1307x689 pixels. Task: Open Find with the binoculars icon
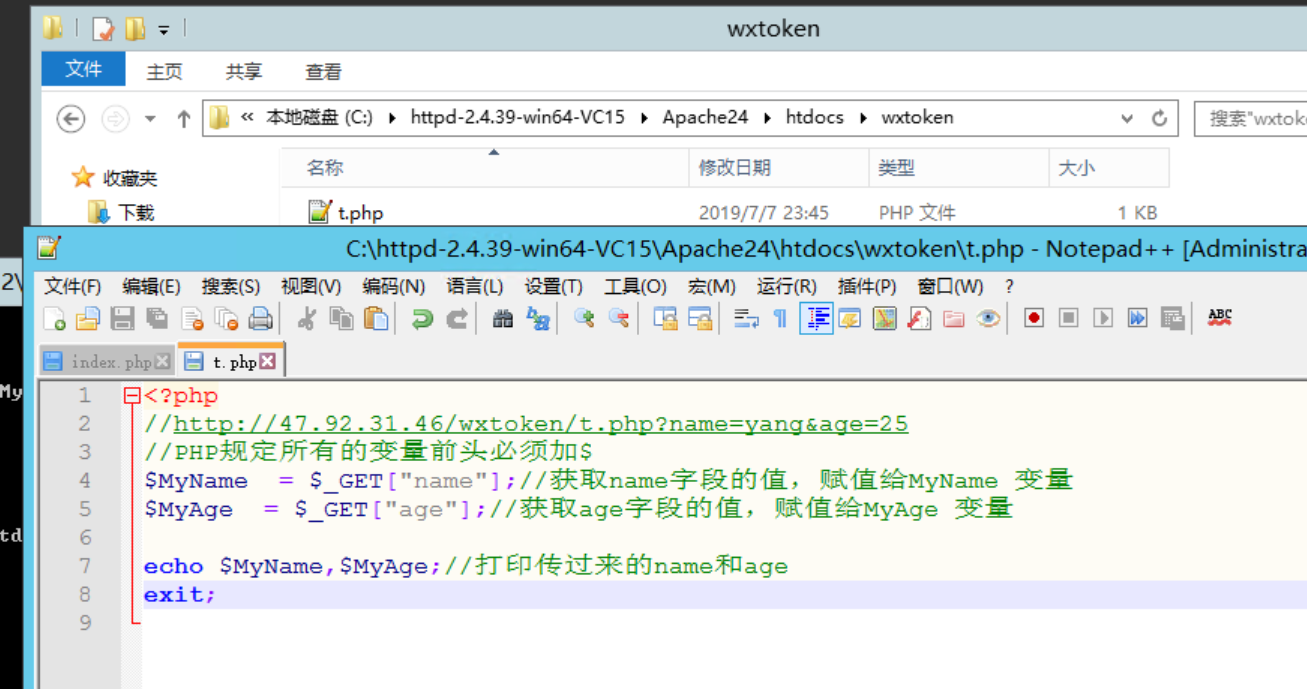[503, 318]
